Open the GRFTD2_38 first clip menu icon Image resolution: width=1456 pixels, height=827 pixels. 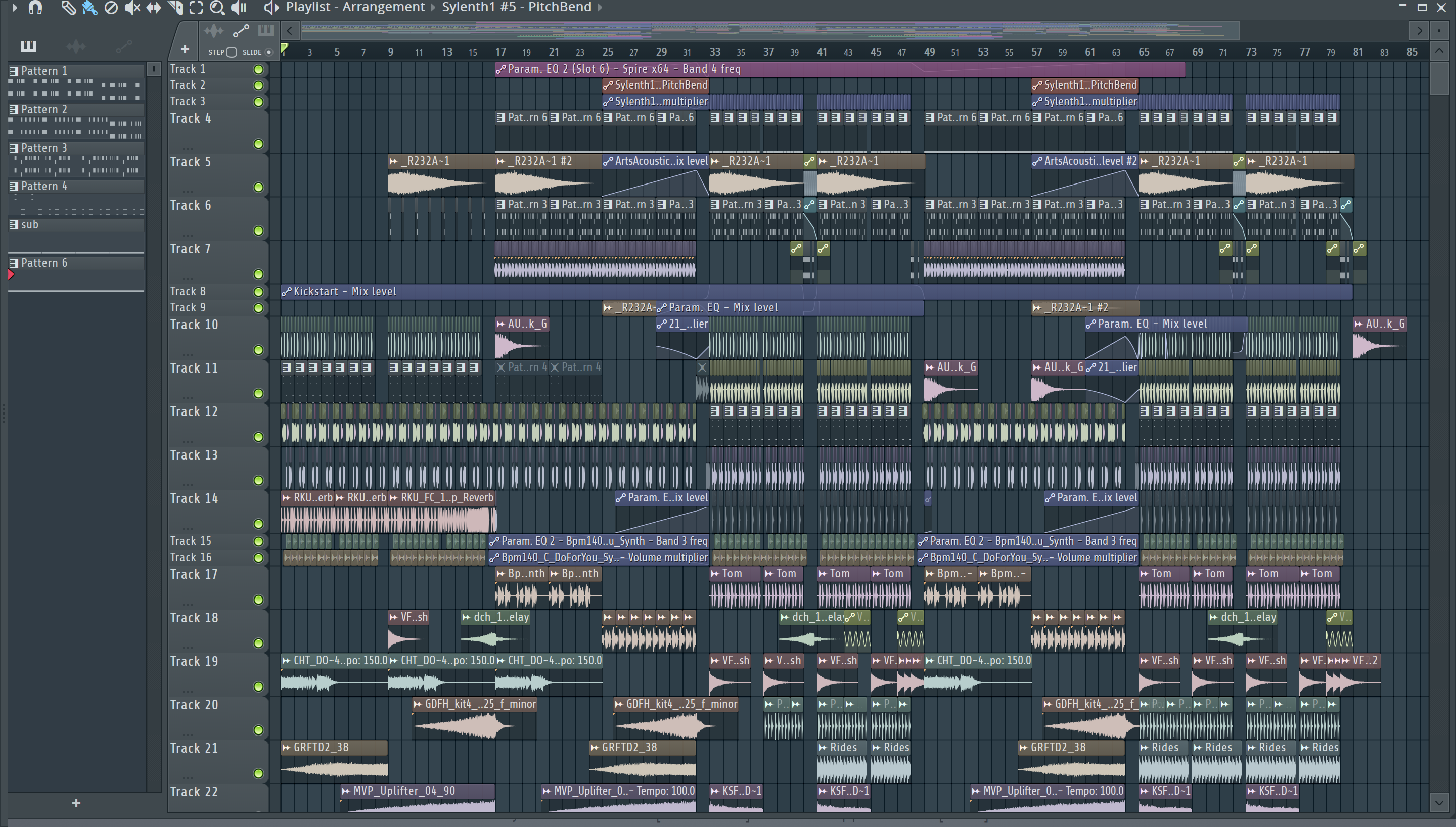tap(287, 748)
